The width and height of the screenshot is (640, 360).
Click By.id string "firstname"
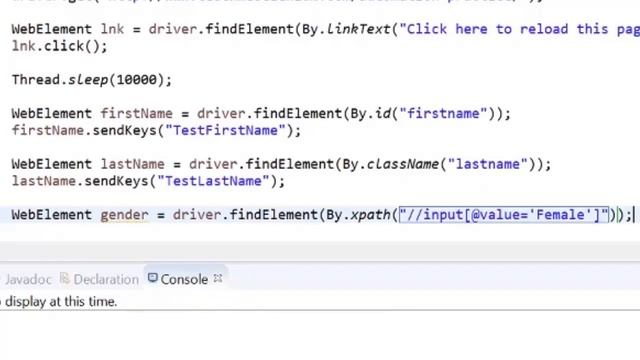point(444,113)
